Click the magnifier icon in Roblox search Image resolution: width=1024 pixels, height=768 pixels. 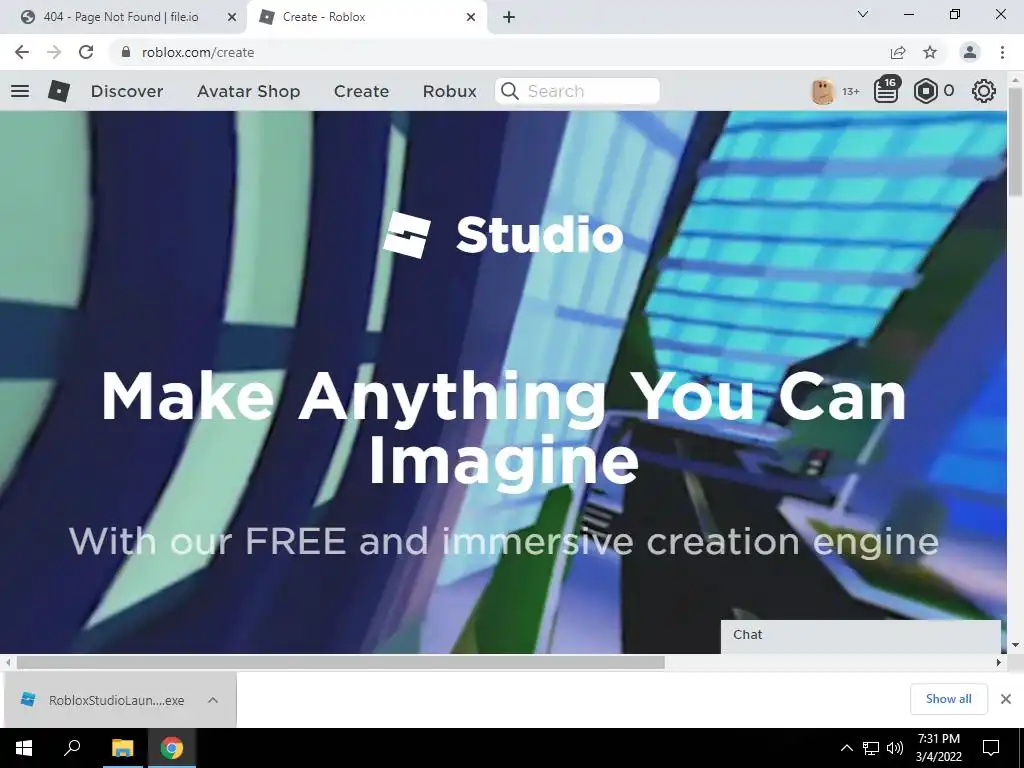(509, 91)
